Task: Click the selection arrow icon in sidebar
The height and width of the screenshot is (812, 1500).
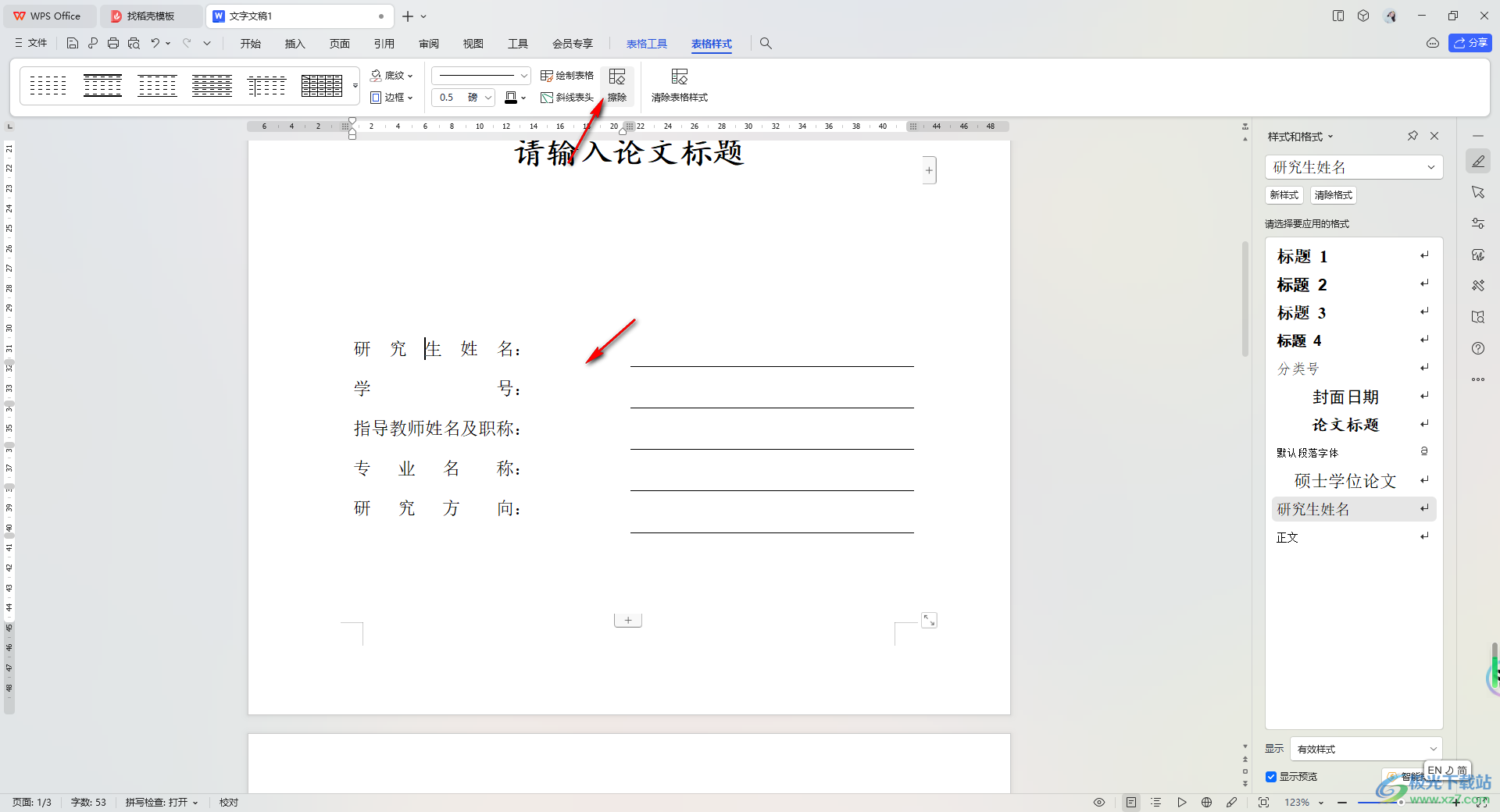Action: pos(1478,192)
